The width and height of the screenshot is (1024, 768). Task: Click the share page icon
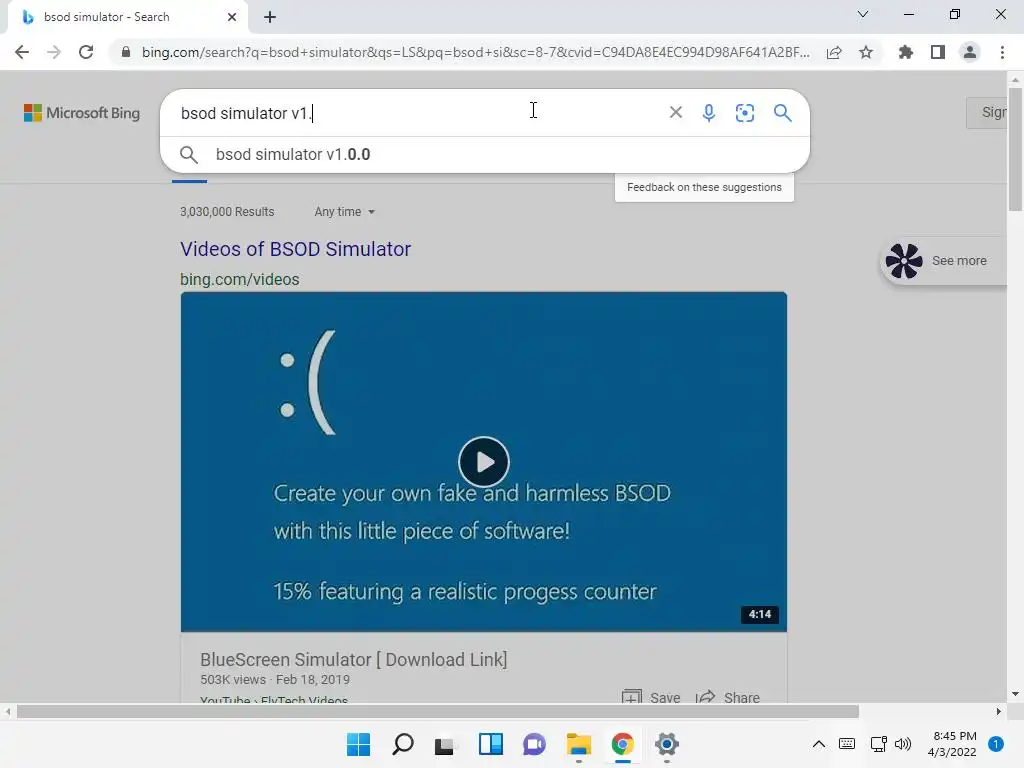click(x=834, y=52)
